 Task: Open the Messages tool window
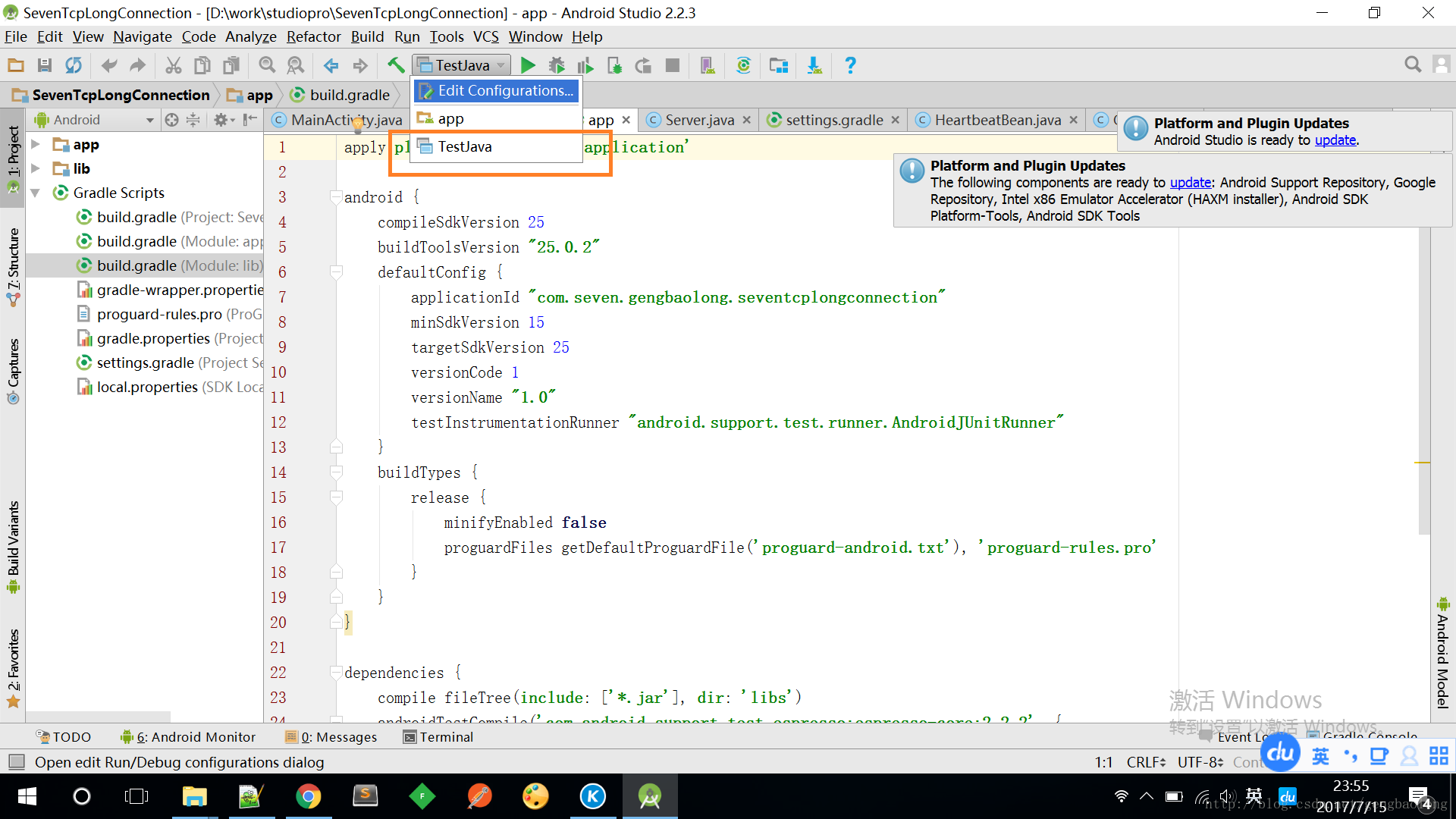pyautogui.click(x=331, y=737)
